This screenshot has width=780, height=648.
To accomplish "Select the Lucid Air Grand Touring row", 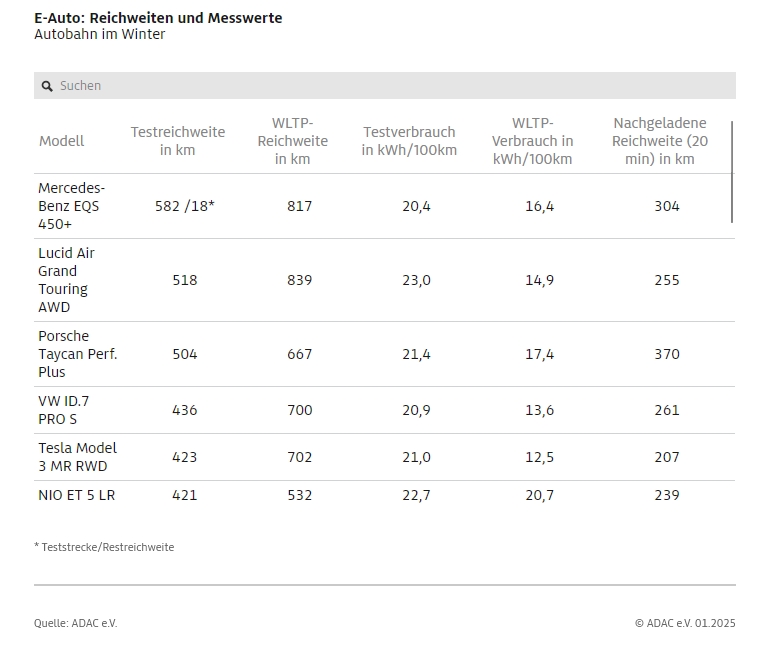I will (x=385, y=280).
